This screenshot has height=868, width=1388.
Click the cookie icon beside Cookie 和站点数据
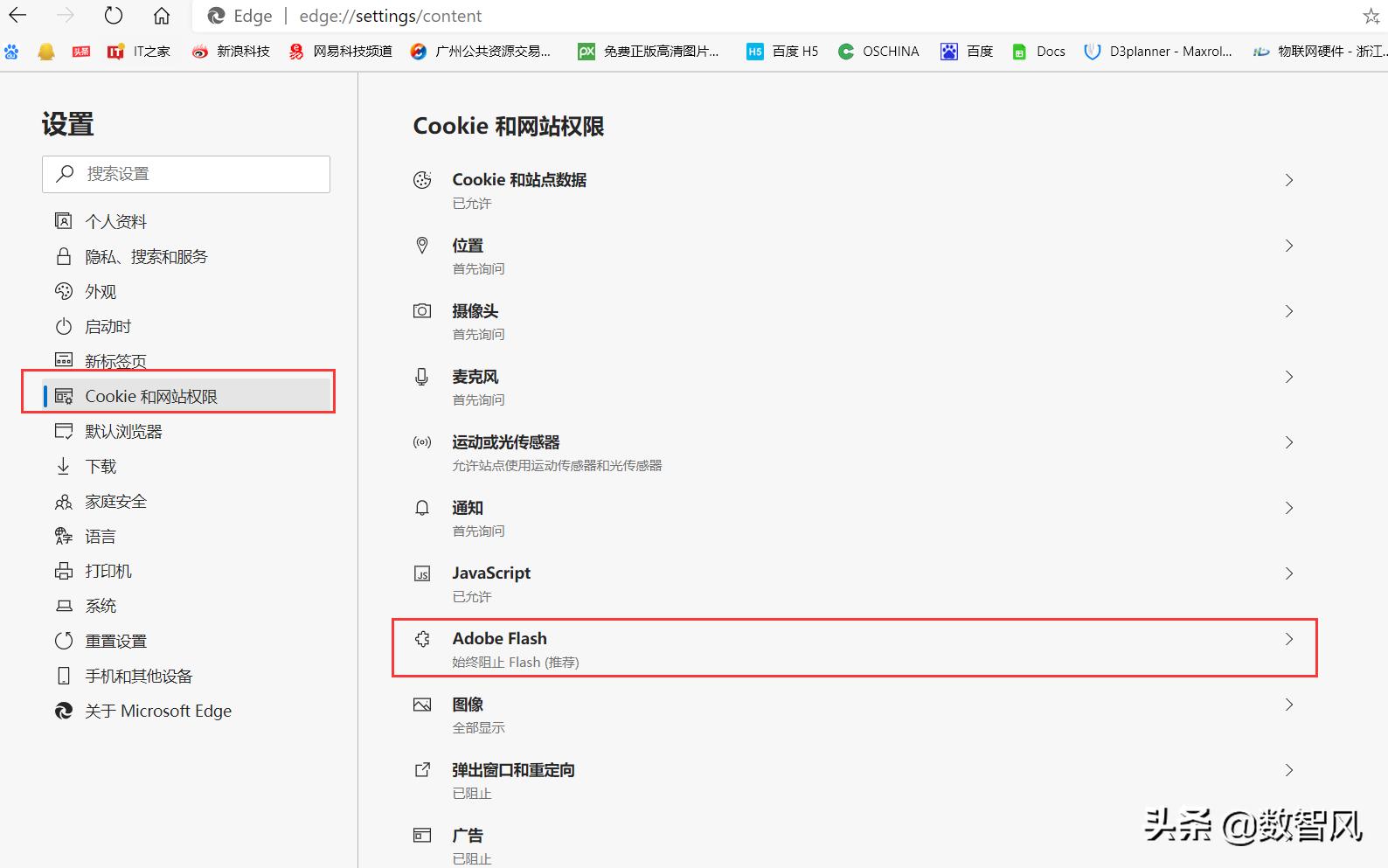click(422, 180)
